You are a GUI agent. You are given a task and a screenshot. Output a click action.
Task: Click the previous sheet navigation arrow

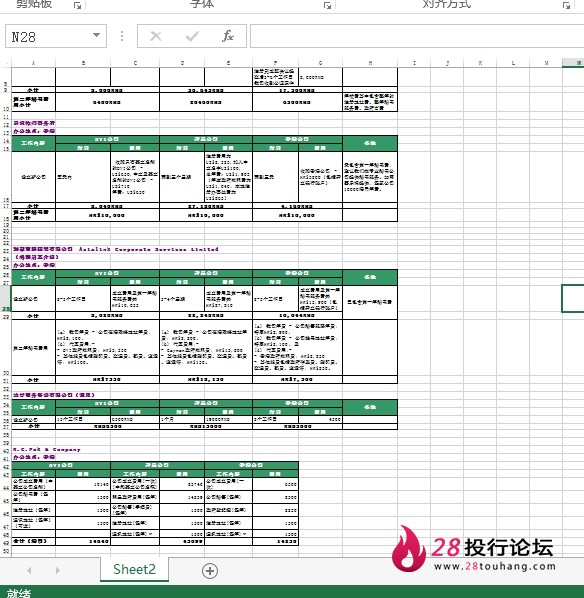29,571
